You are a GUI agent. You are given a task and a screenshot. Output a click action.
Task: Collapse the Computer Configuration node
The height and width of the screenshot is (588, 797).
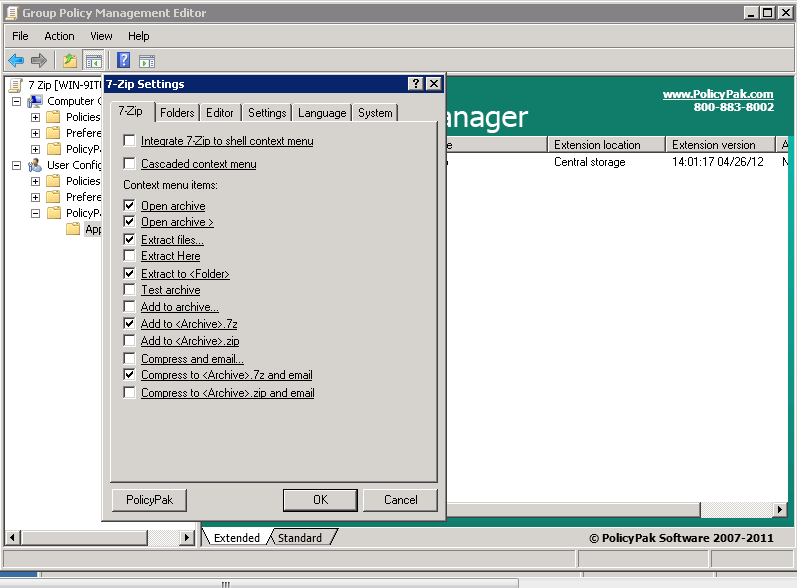pos(16,101)
